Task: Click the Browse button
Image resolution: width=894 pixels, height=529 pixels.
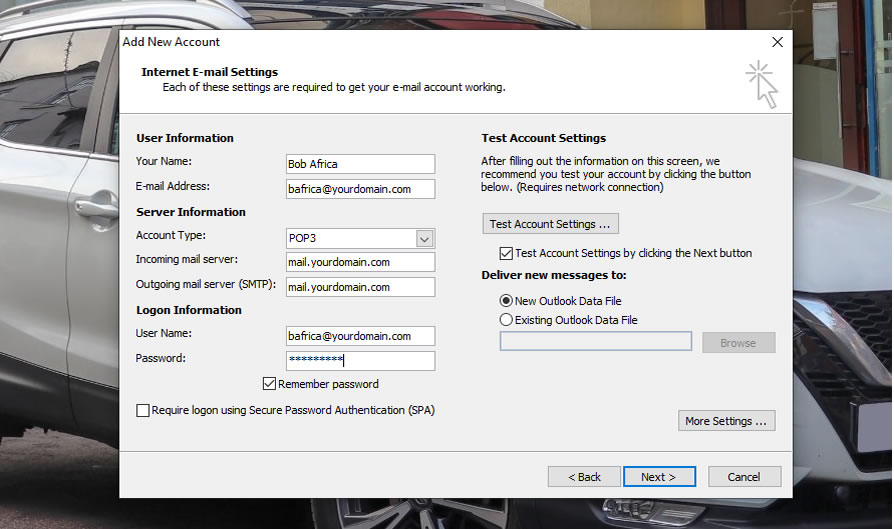Action: 738,343
